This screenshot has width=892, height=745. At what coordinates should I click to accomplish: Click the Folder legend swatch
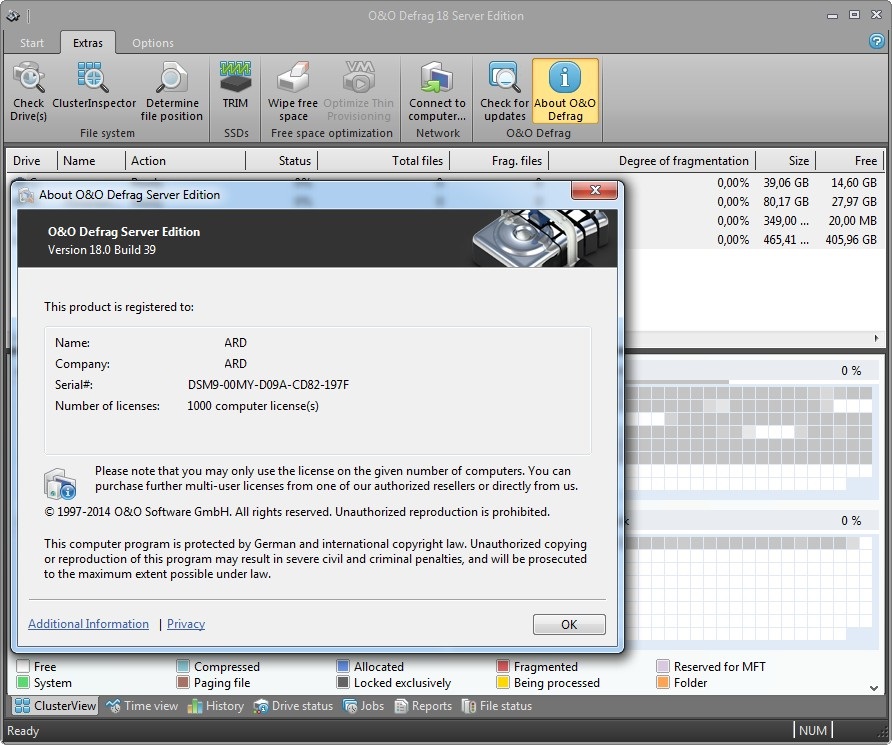(x=663, y=682)
